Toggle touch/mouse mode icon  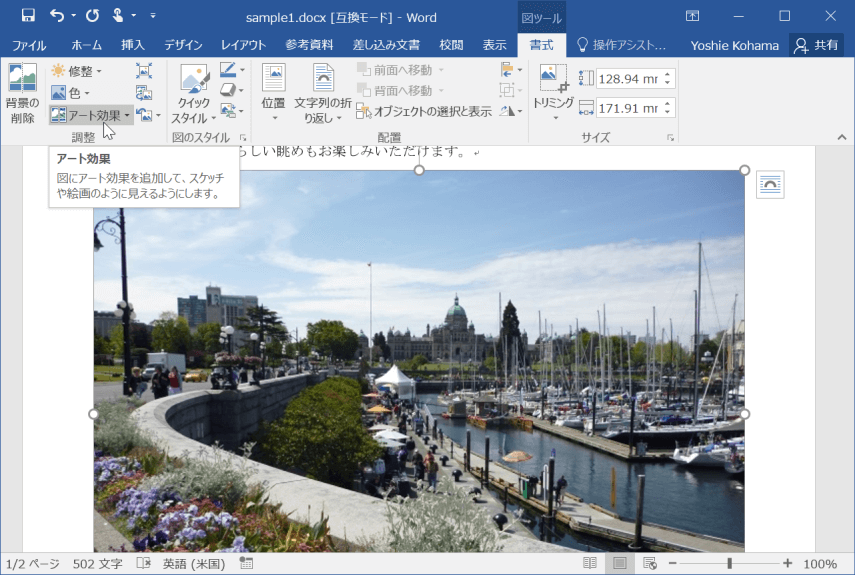[117, 16]
